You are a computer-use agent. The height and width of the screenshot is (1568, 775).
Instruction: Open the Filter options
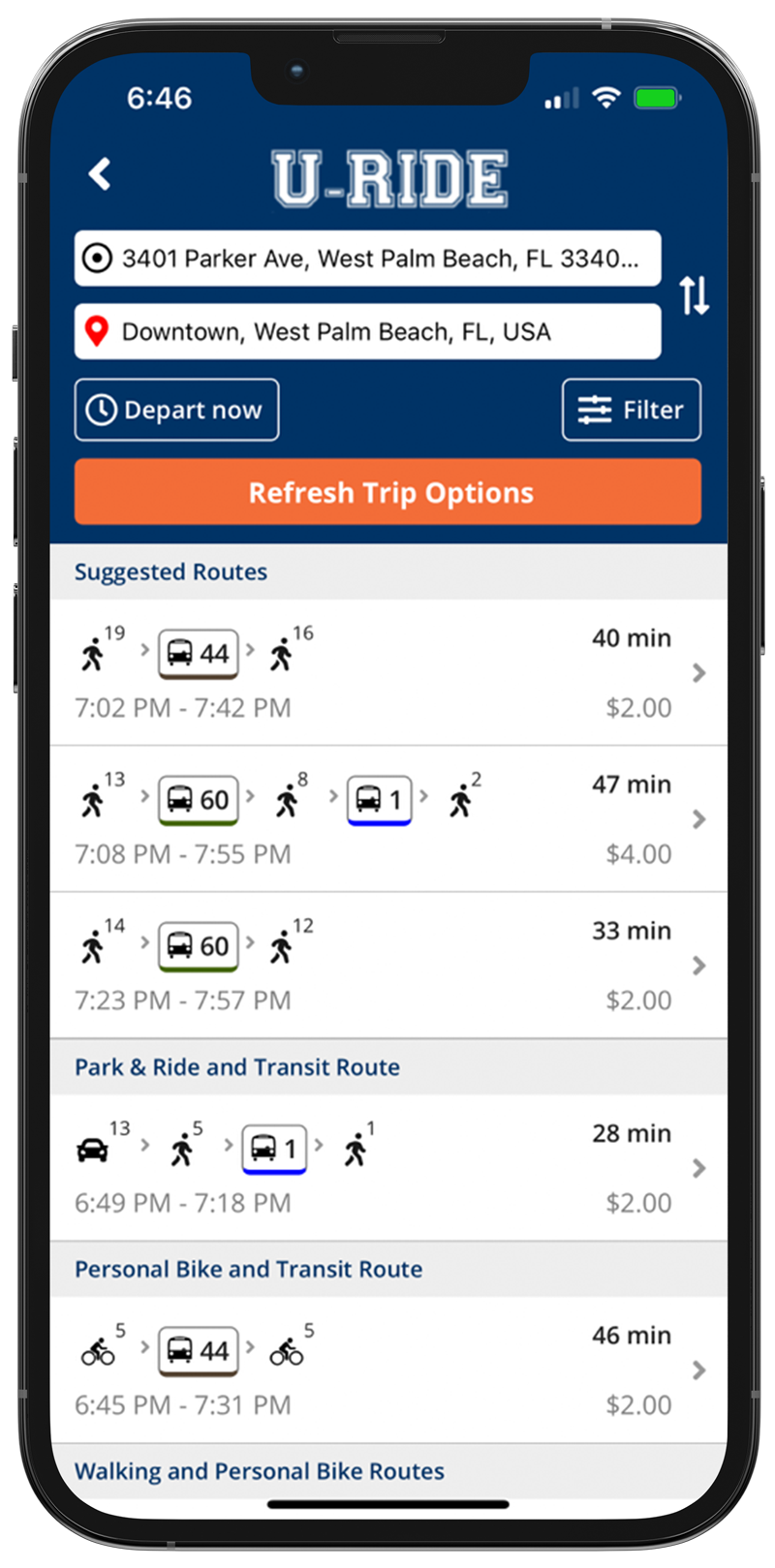tap(632, 409)
